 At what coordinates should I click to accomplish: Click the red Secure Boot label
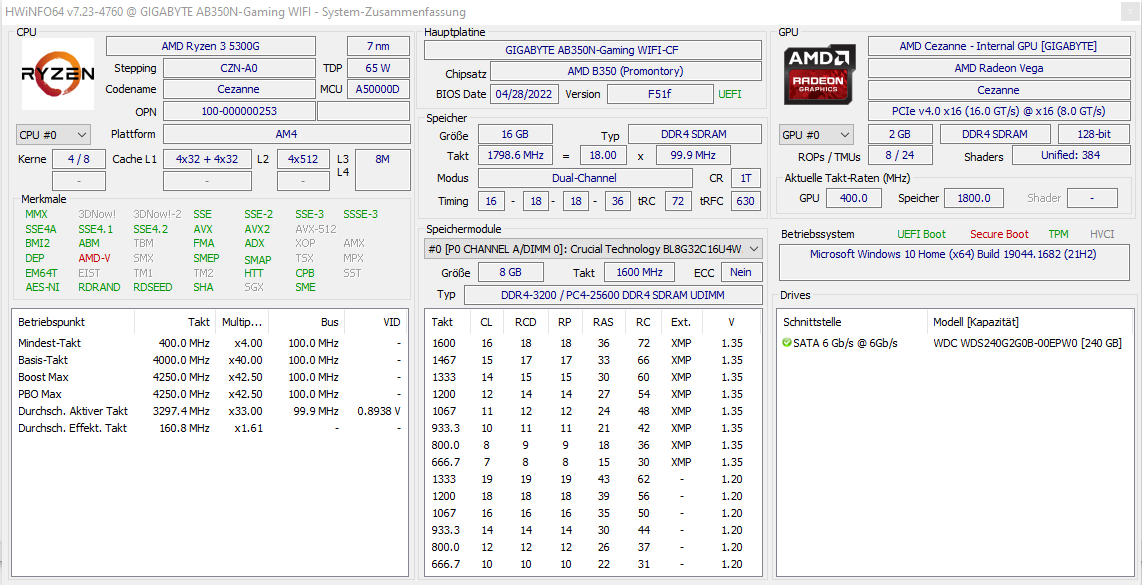point(999,234)
